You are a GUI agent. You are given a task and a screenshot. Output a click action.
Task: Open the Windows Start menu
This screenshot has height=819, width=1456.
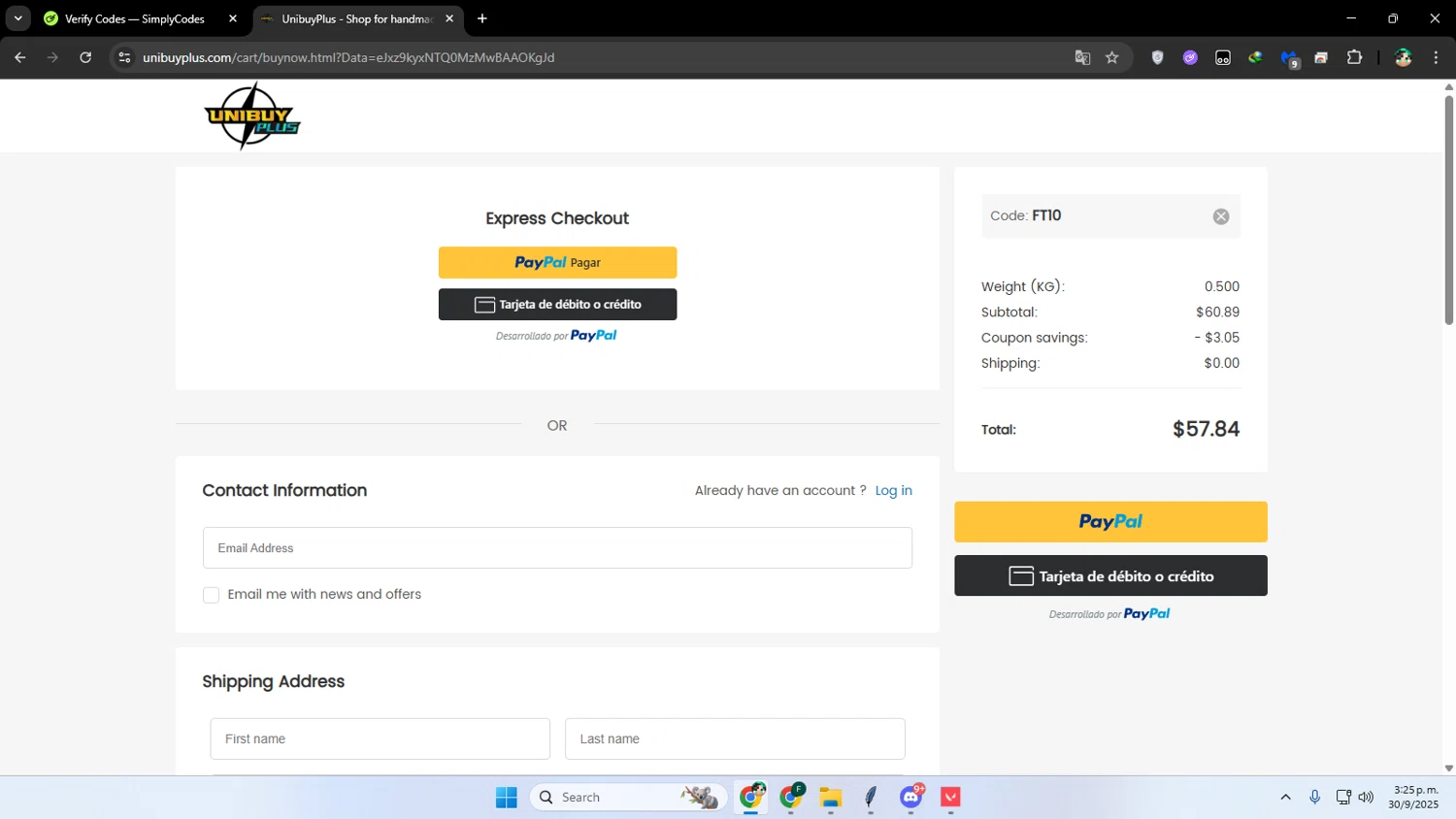[506, 797]
